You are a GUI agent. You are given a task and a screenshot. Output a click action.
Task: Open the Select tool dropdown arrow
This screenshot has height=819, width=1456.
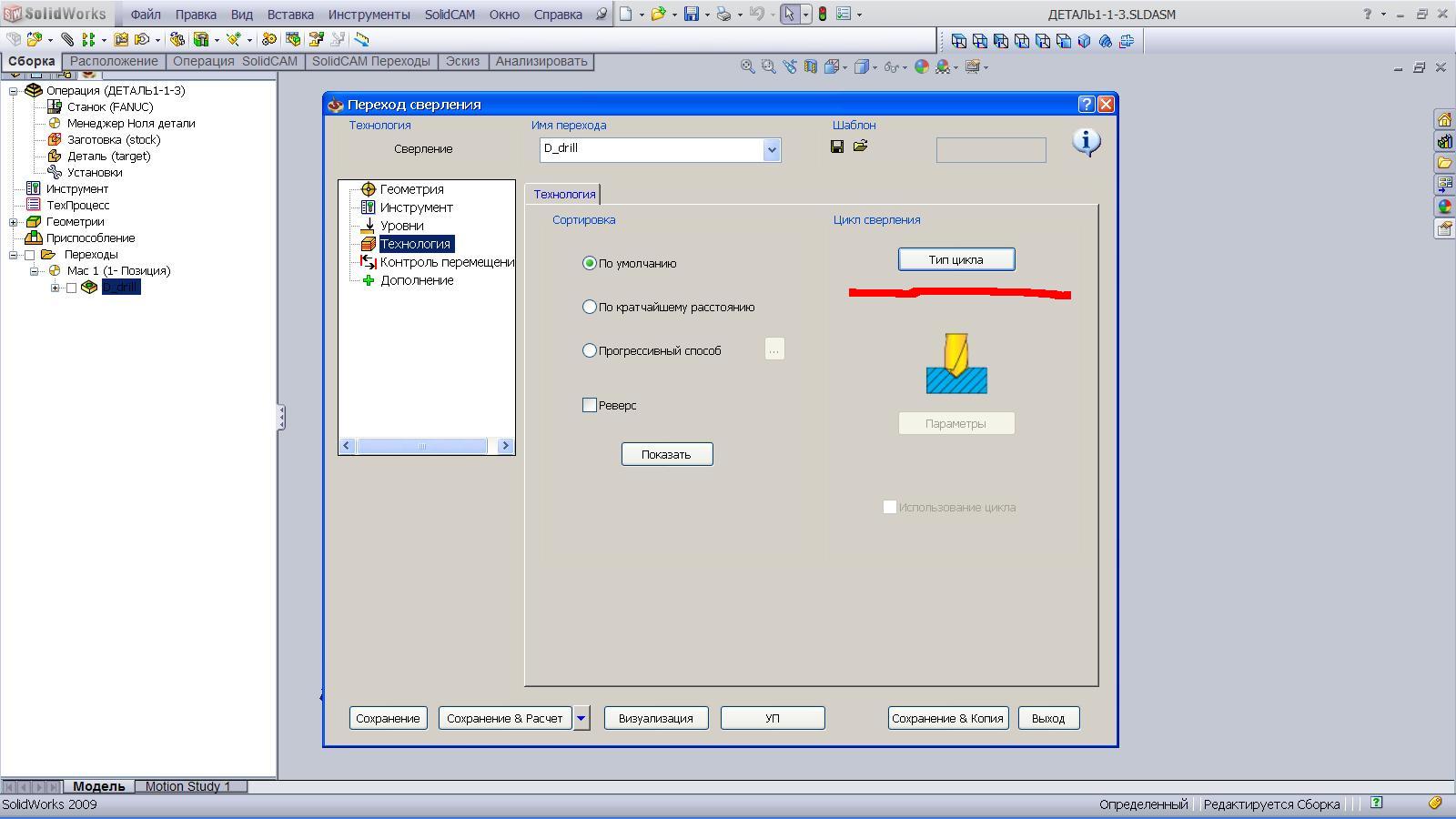(x=805, y=15)
